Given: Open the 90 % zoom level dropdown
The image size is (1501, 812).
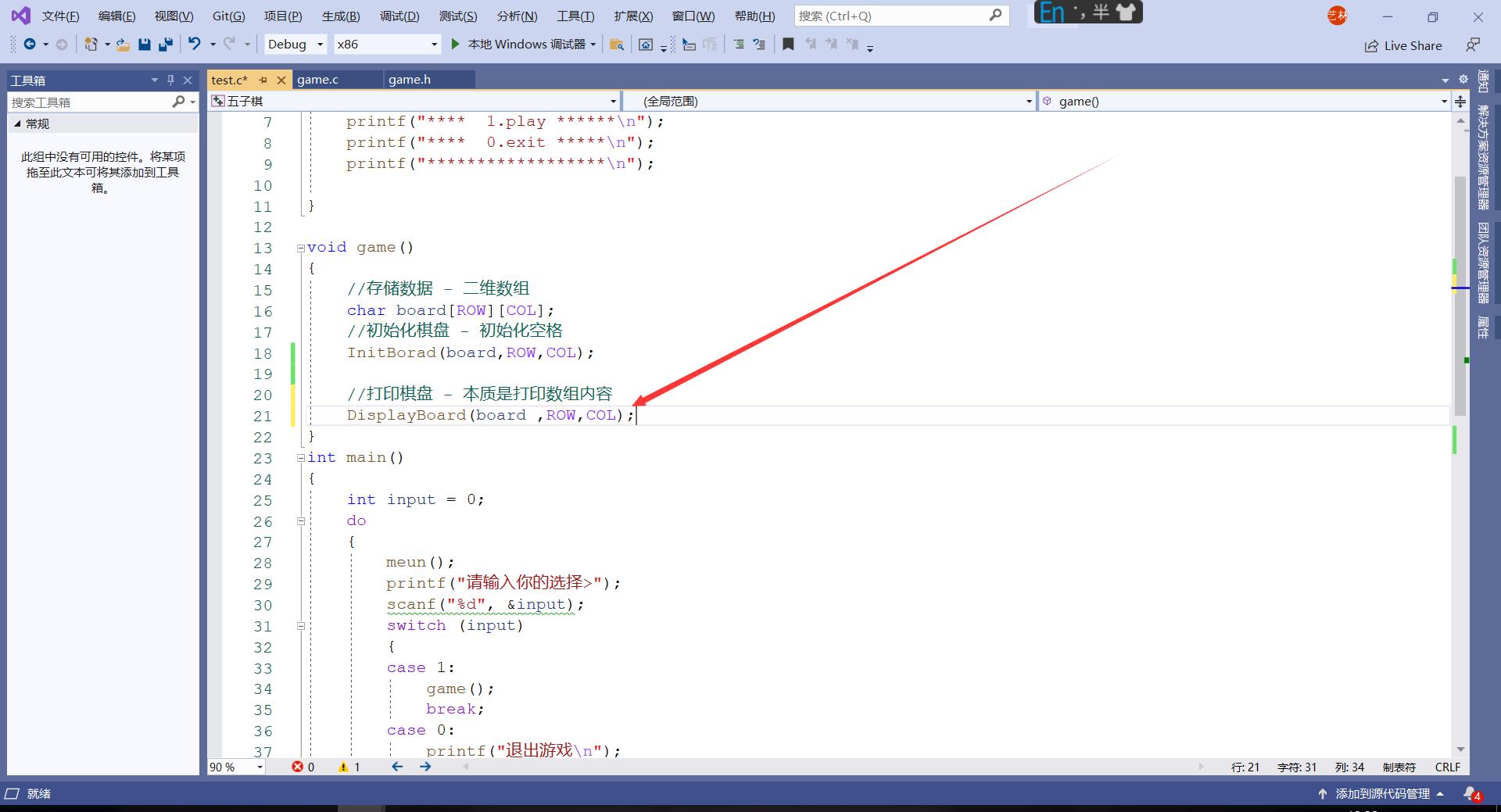Looking at the screenshot, I should [236, 767].
